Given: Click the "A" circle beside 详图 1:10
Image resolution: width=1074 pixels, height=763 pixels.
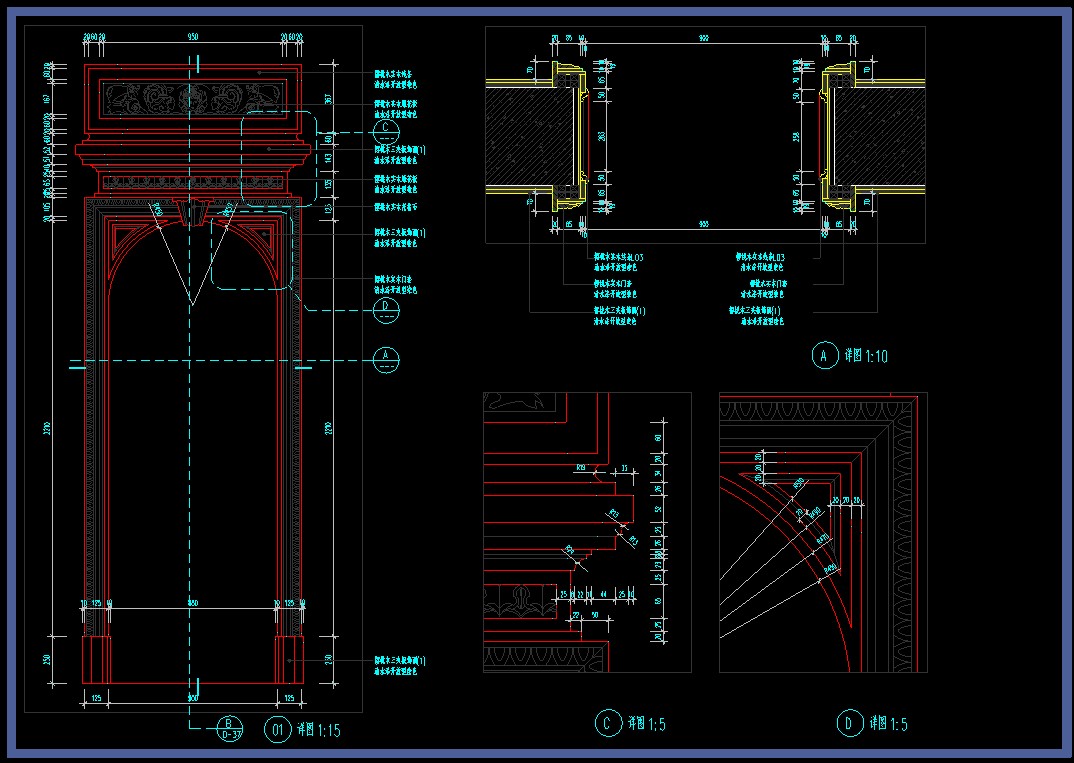Looking at the screenshot, I should pos(825,355).
